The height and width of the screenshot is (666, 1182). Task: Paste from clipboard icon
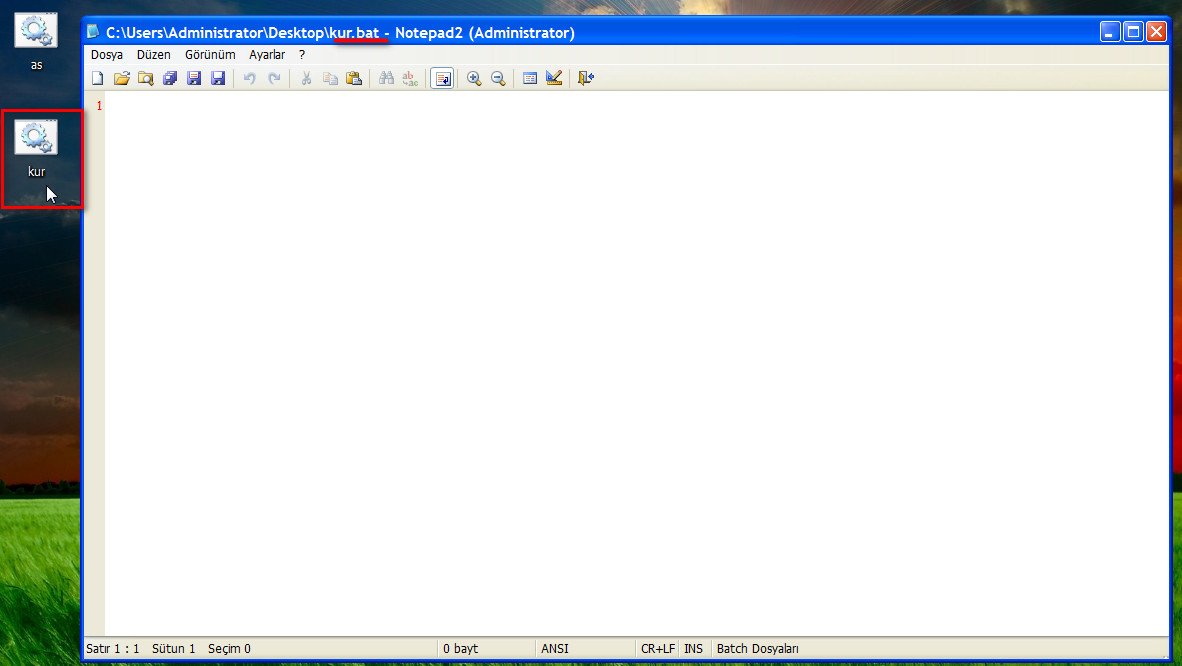click(354, 78)
